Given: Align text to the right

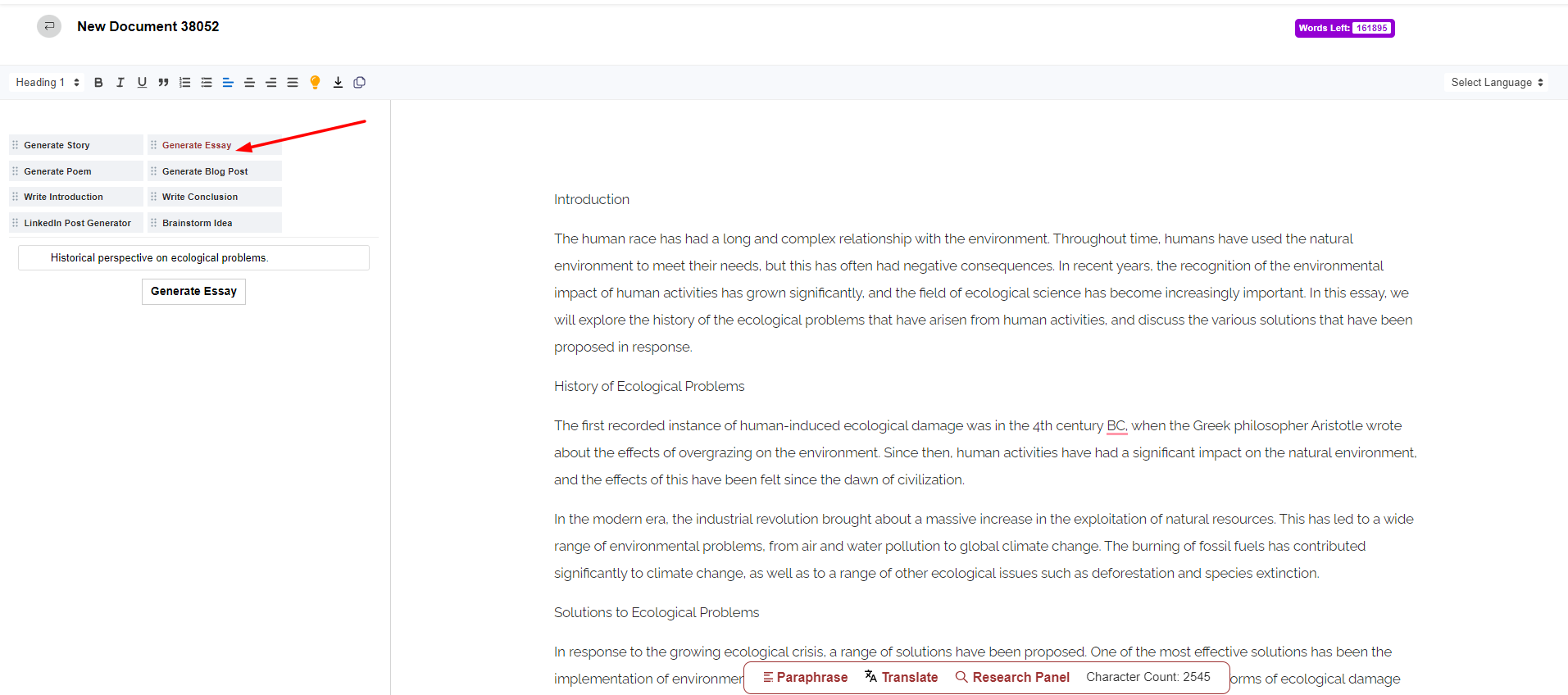Looking at the screenshot, I should tap(270, 82).
